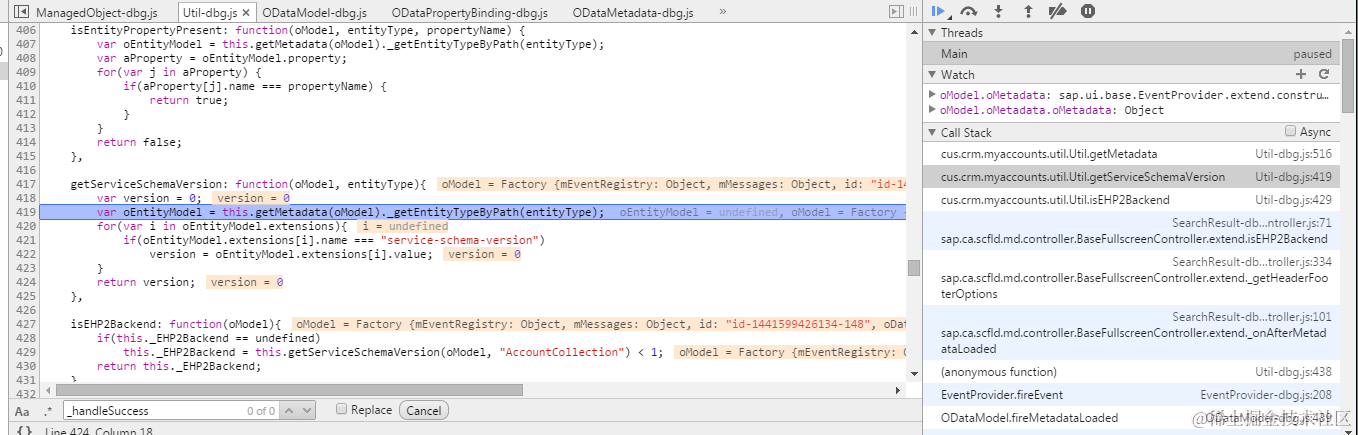Add a new watch expression
Screen dimensions: 1358x435
(x=1301, y=74)
